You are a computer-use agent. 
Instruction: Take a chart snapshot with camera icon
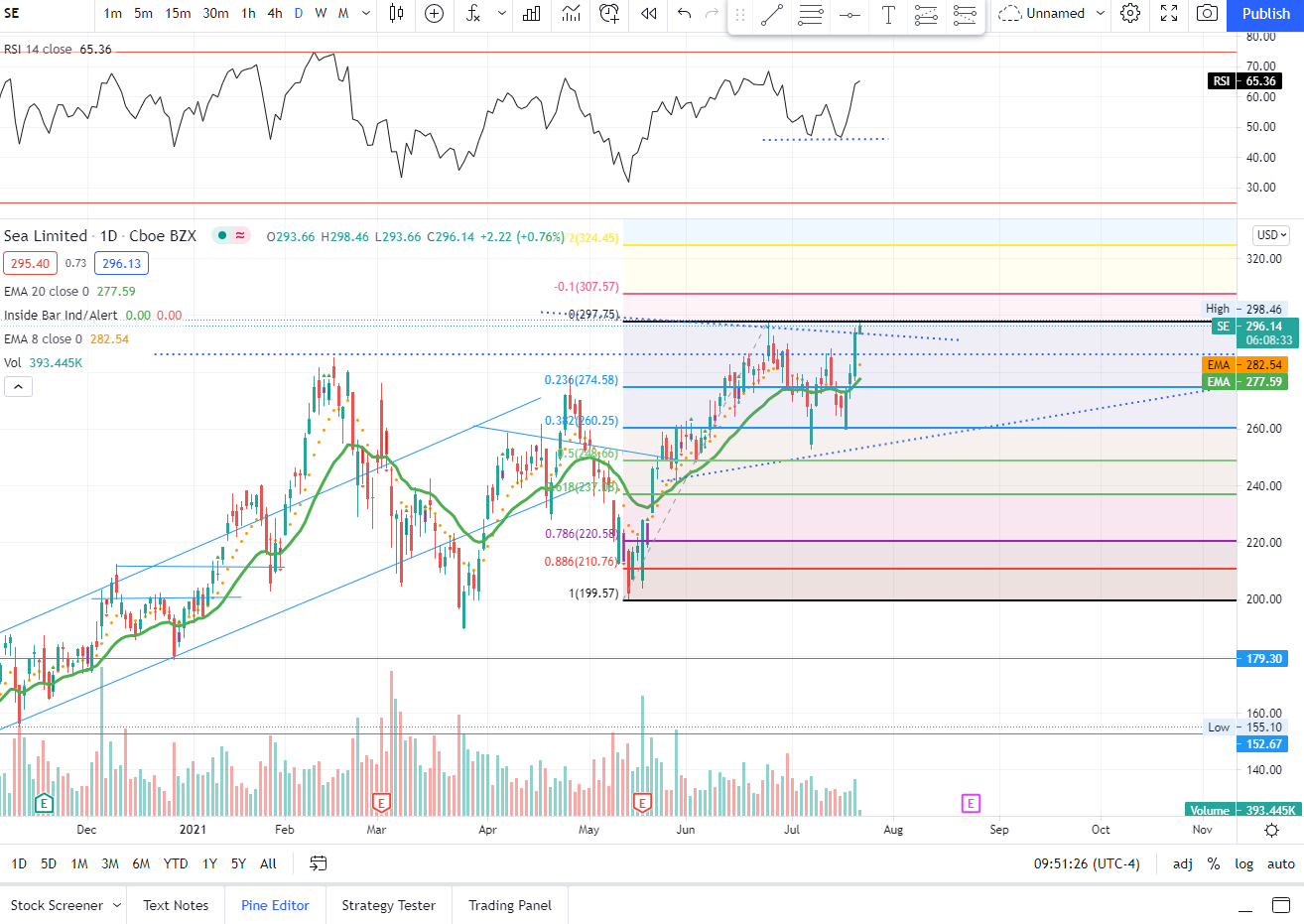(1207, 13)
